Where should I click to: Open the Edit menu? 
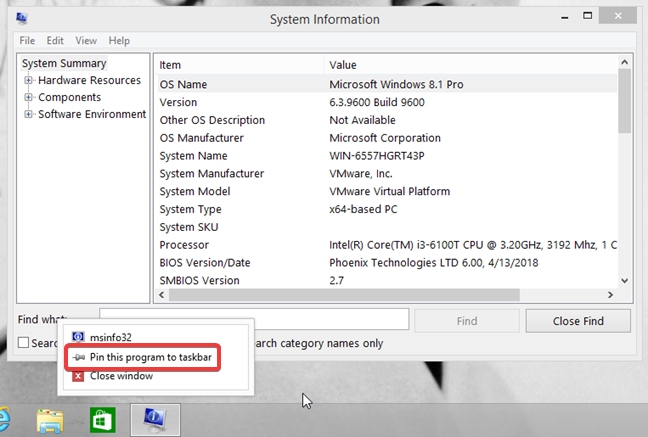(55, 41)
